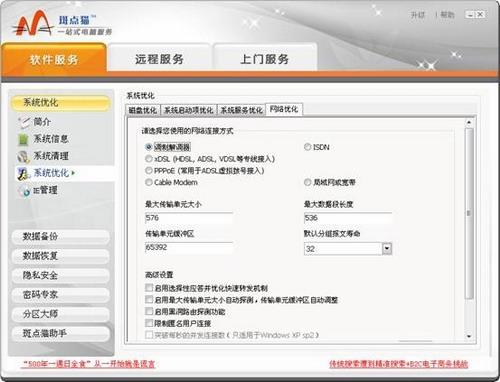Click the 系统信息 green icon
The height and width of the screenshot is (382, 500).
click(23, 139)
